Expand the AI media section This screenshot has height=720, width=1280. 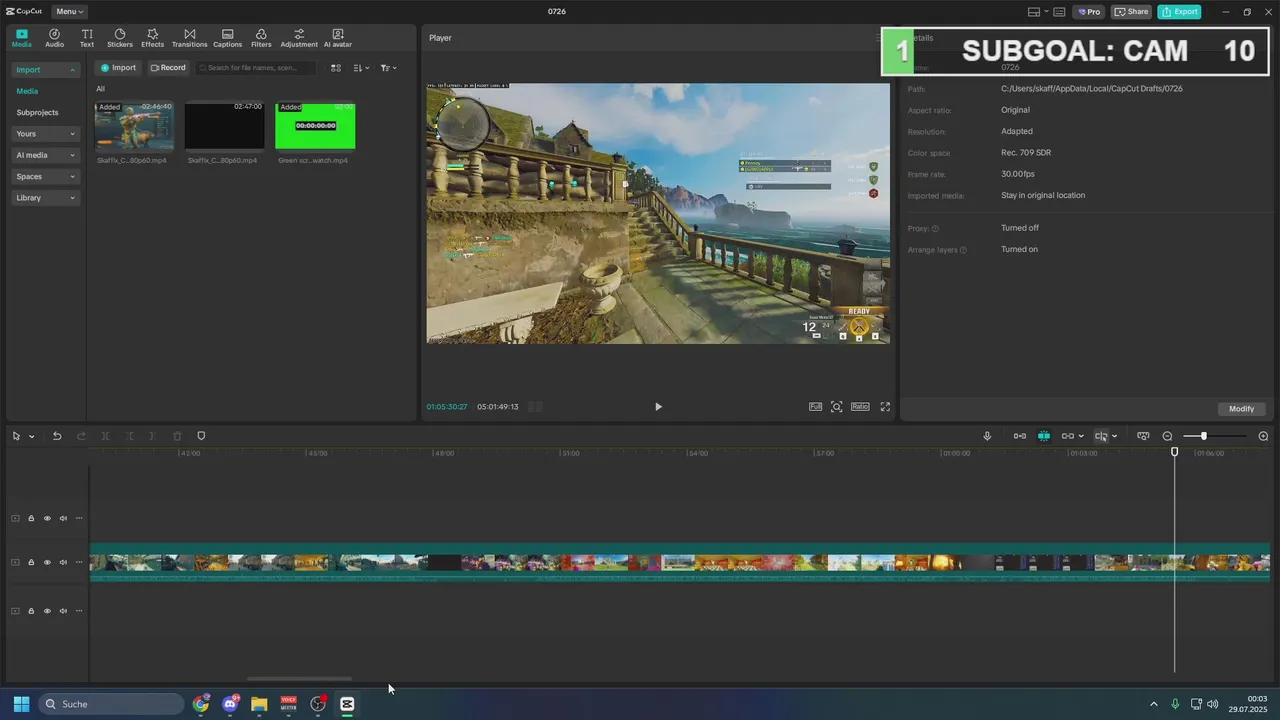coord(46,155)
